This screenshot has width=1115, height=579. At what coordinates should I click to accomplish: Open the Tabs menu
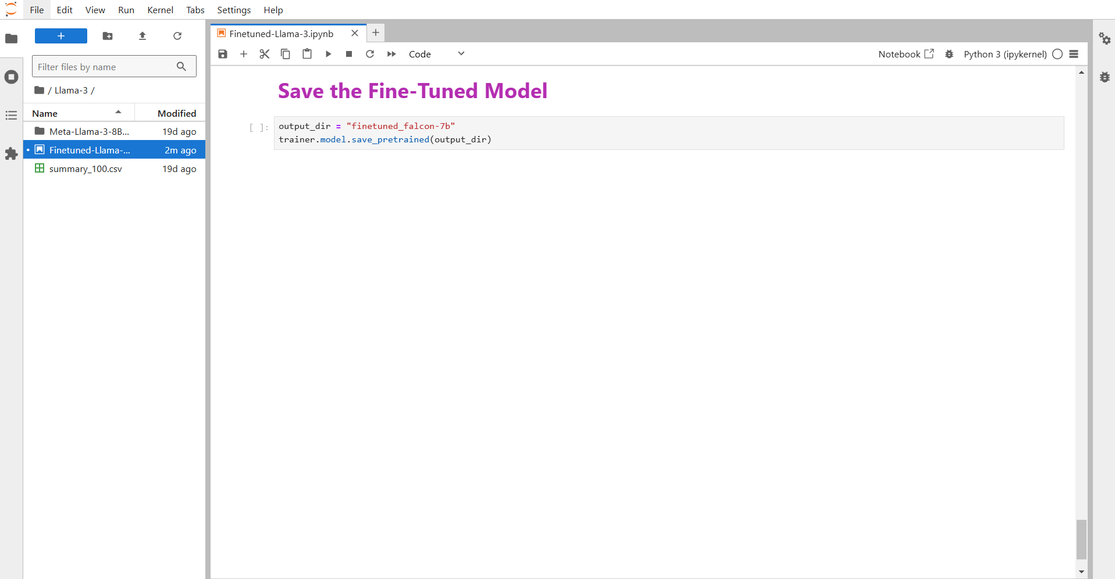point(196,10)
